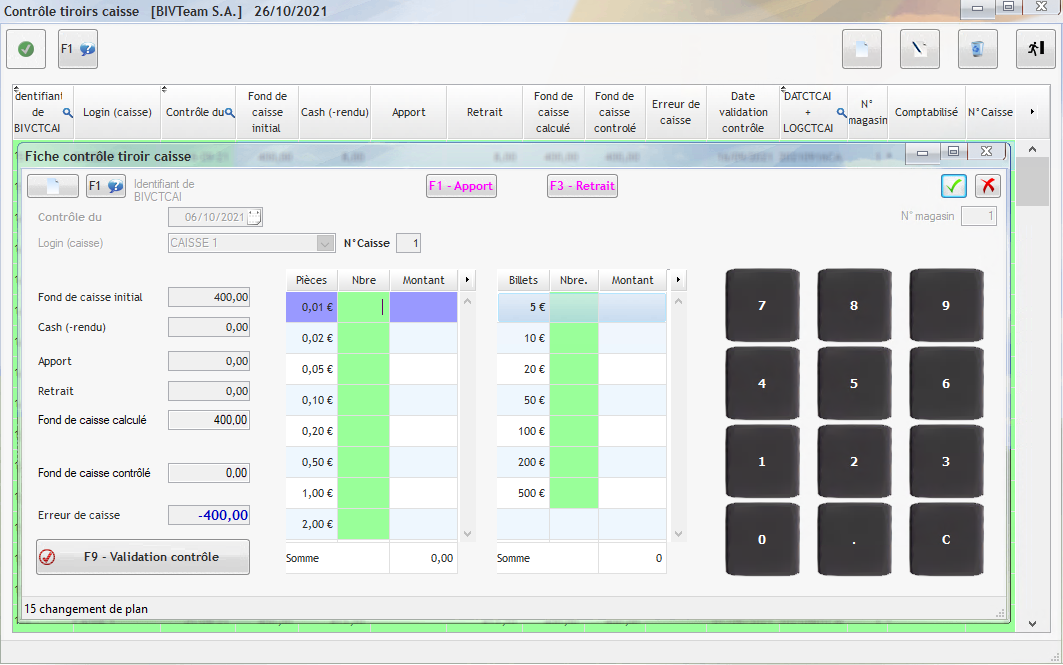Click the Comptabilisé column header
This screenshot has height=665, width=1063.
pyautogui.click(x=926, y=112)
